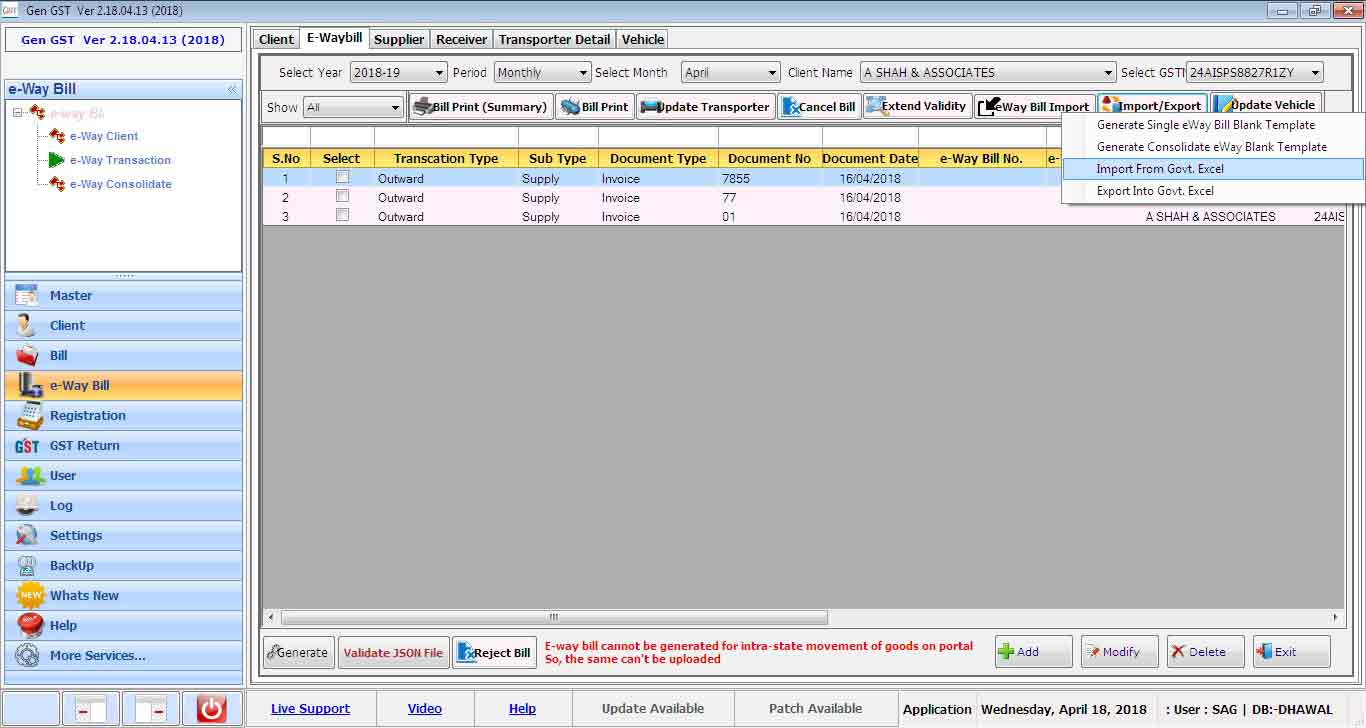Select e-Way Consolidate in the tree

tap(120, 184)
